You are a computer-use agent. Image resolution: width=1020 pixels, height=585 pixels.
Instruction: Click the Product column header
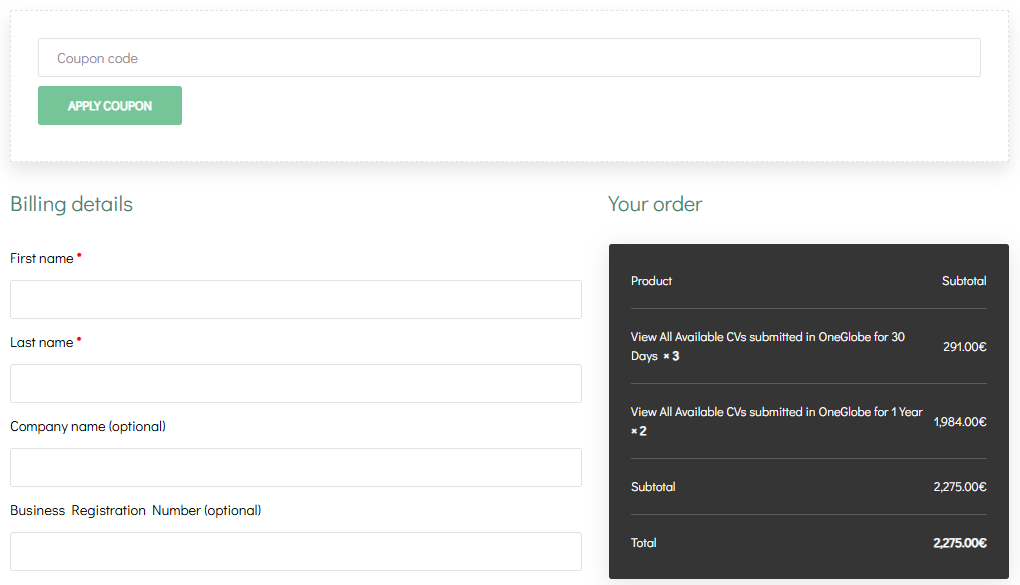coord(651,281)
